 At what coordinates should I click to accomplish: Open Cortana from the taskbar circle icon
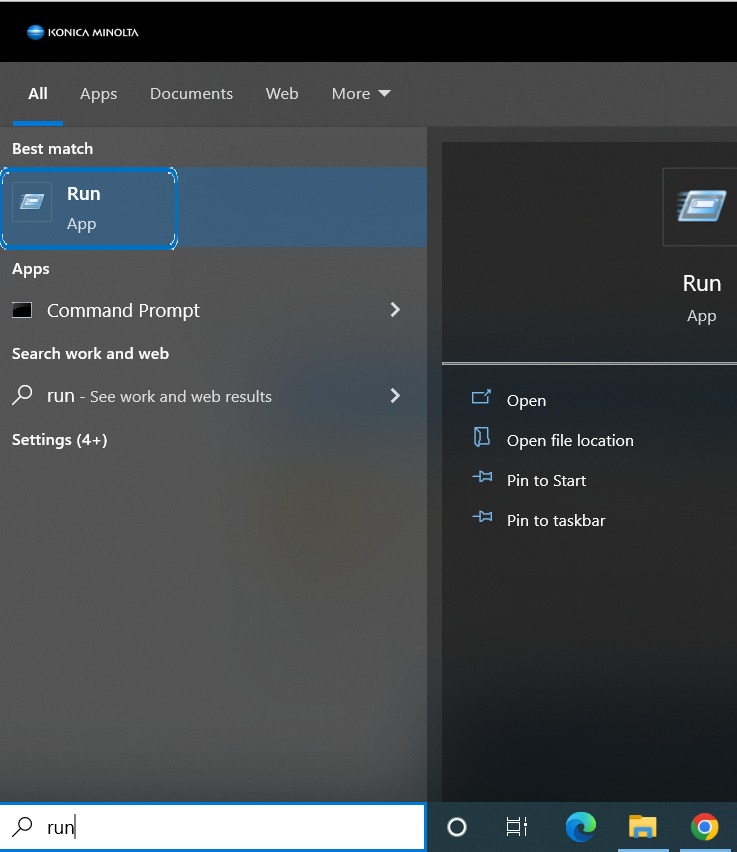tap(457, 827)
